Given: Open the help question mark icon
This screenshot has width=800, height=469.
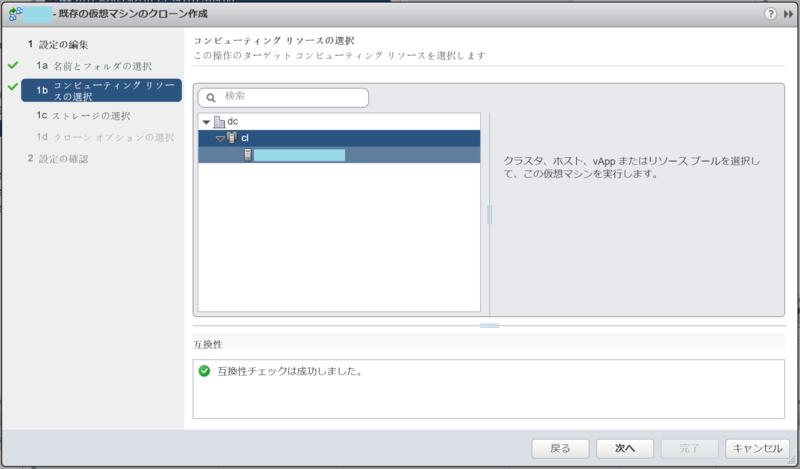Looking at the screenshot, I should tap(770, 14).
